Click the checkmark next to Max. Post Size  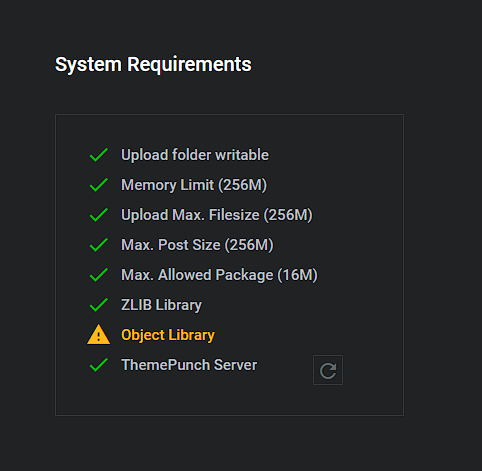99,245
